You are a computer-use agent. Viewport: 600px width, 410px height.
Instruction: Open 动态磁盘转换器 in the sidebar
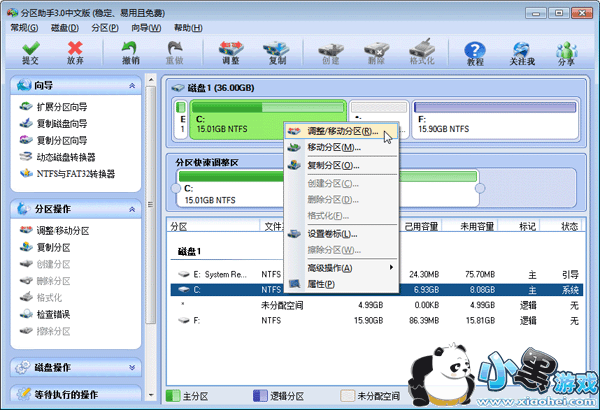(x=57, y=157)
